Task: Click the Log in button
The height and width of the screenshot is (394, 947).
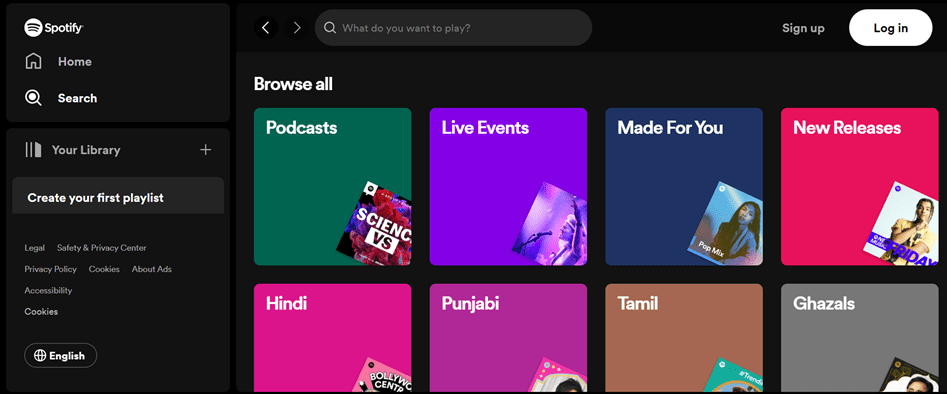Action: coord(890,28)
